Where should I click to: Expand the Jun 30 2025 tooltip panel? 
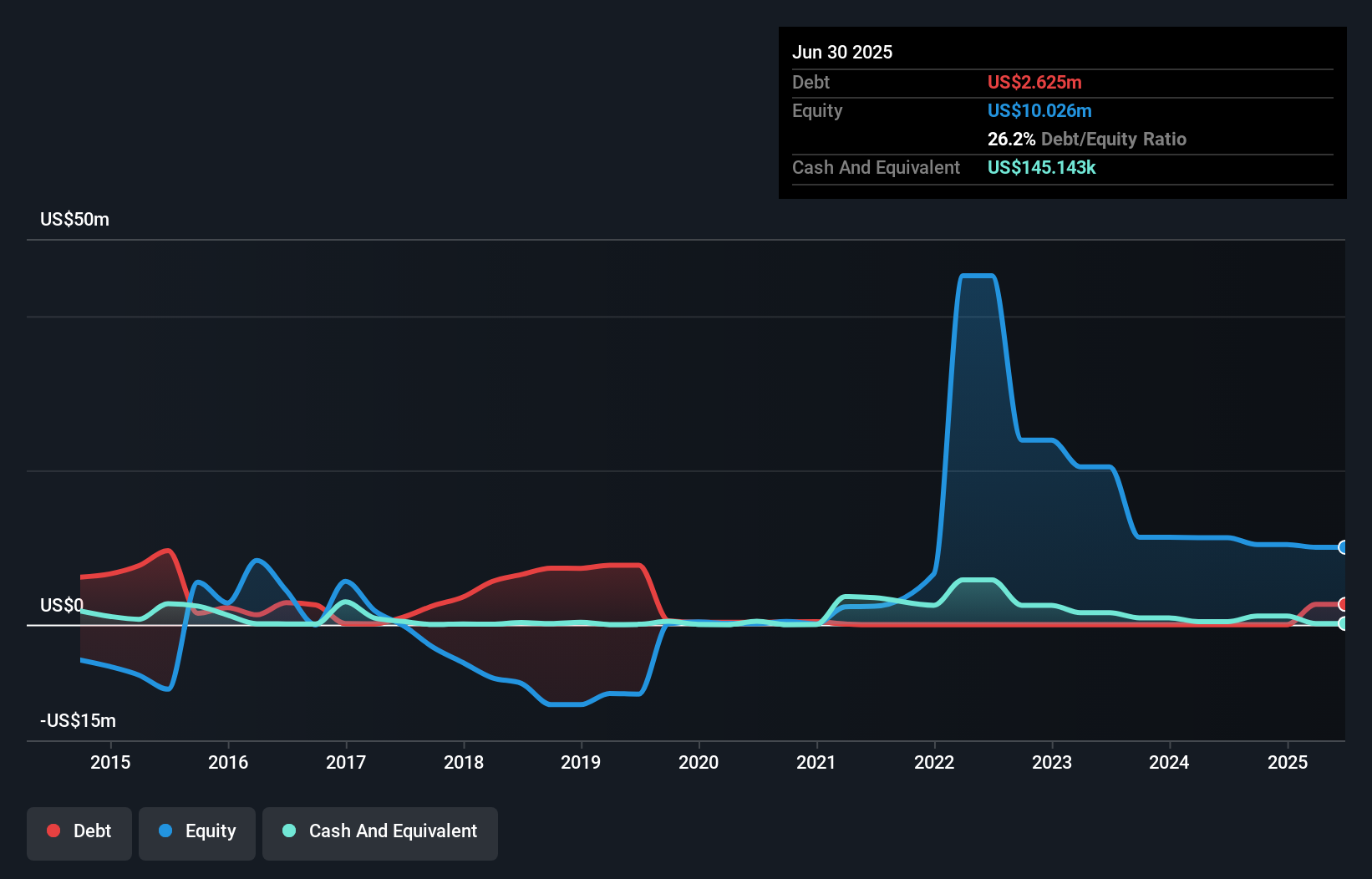843,52
